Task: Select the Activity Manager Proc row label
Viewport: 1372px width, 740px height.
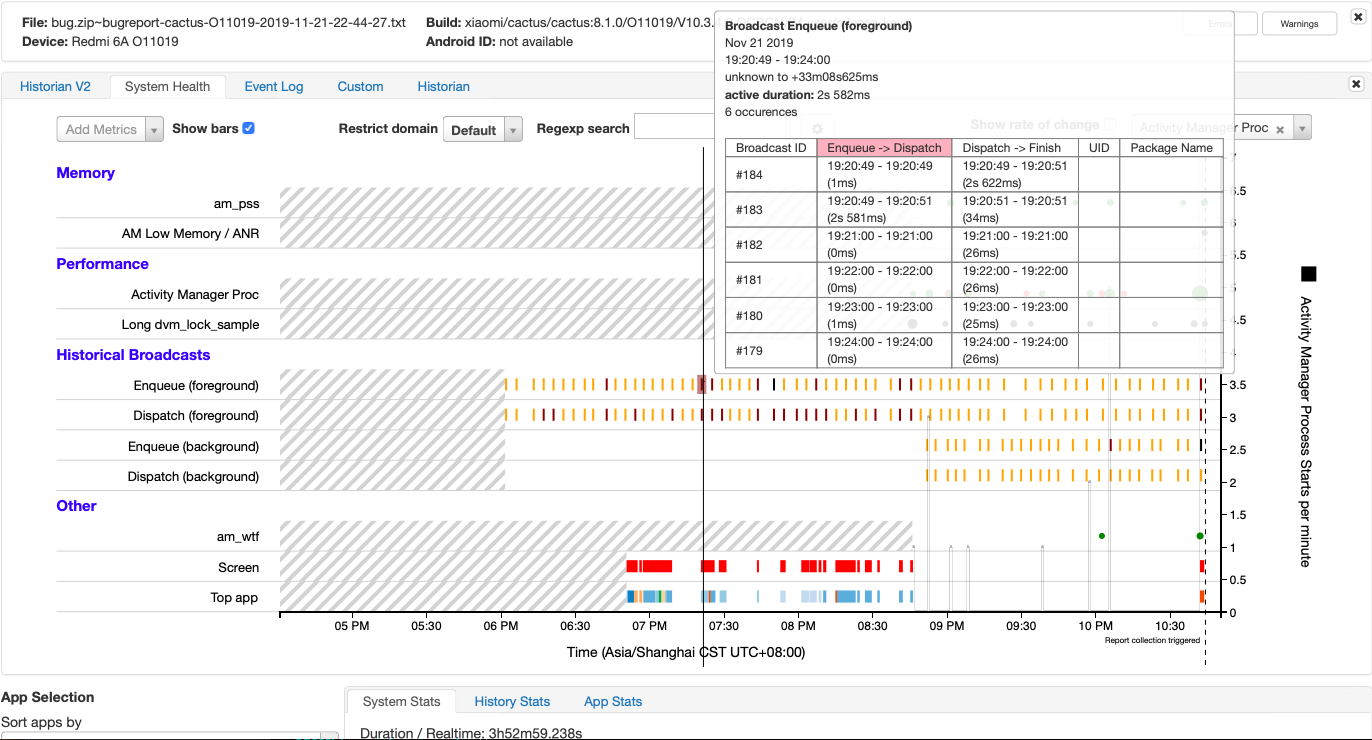Action: click(195, 295)
